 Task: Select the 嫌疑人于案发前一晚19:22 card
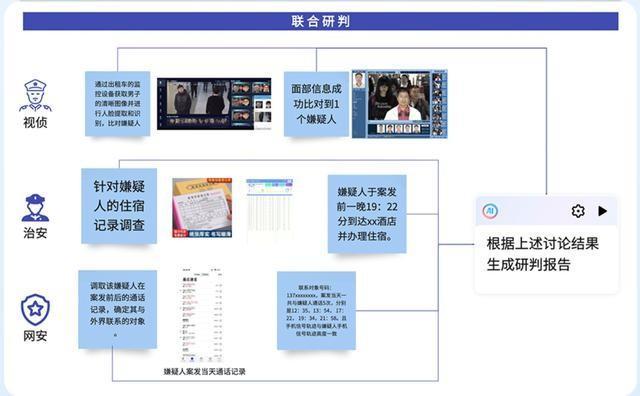(x=367, y=214)
